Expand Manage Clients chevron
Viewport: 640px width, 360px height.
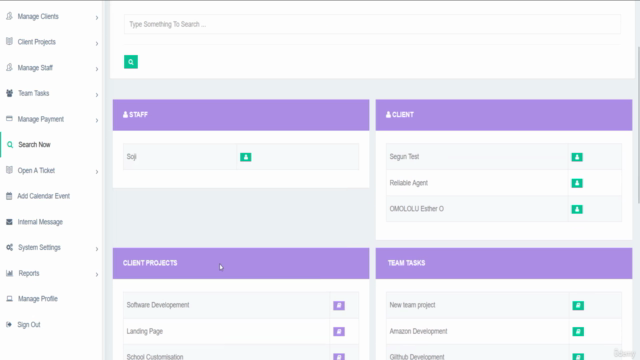point(97,18)
